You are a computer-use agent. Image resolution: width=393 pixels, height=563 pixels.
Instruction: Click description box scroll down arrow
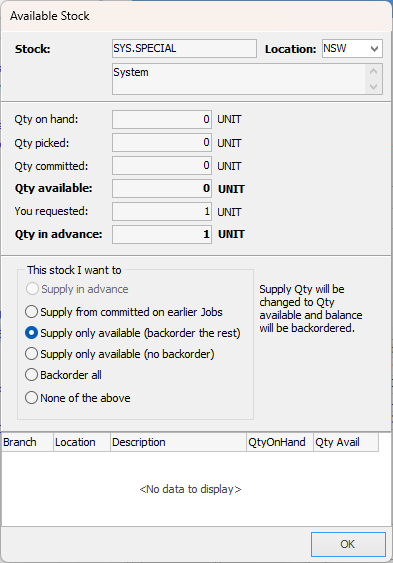point(374,87)
